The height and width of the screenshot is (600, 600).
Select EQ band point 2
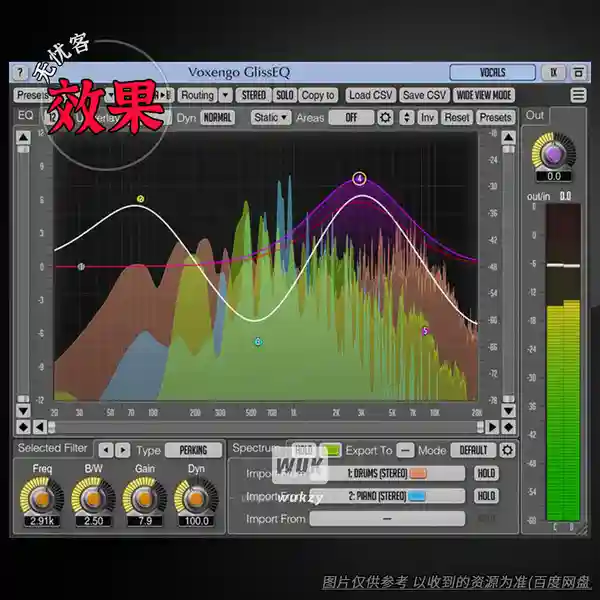pyautogui.click(x=140, y=199)
